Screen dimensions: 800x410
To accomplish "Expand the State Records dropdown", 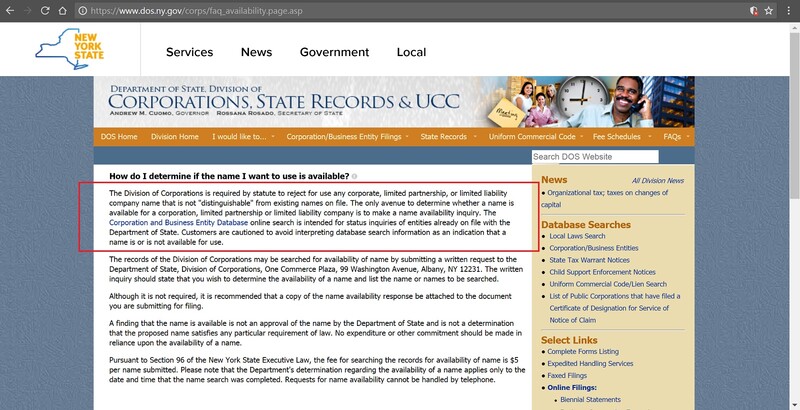I will pos(448,137).
